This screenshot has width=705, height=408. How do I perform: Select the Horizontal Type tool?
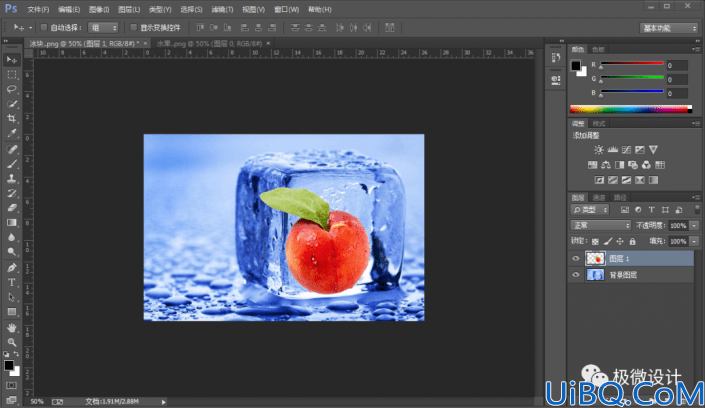point(12,282)
